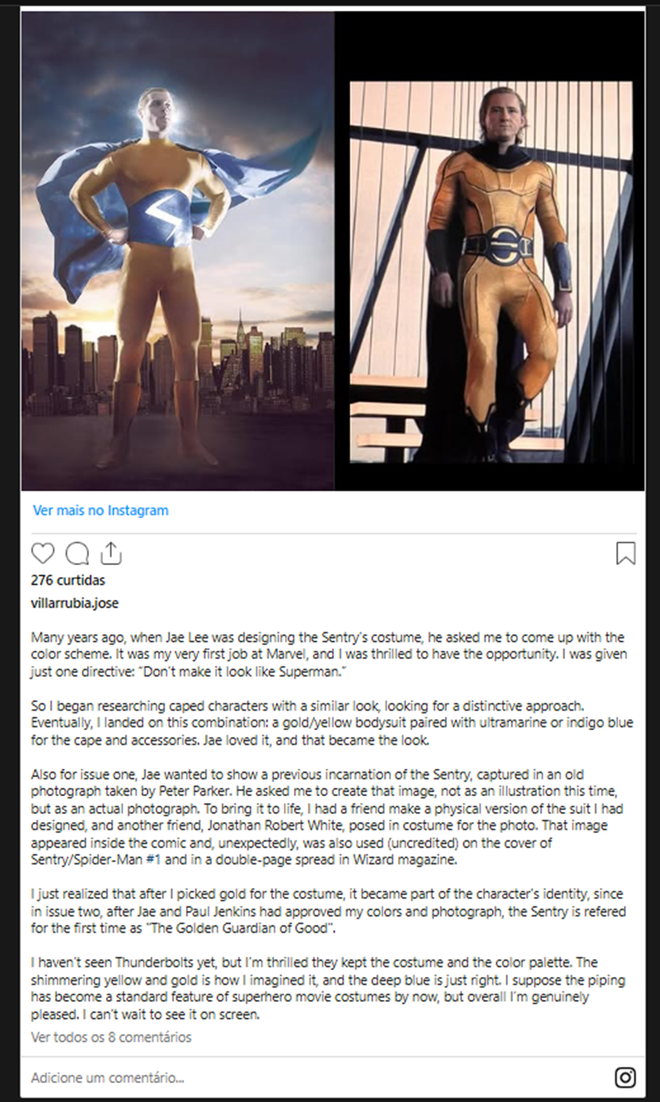Image resolution: width=660 pixels, height=1102 pixels.
Task: Follow the 'Ver mais no Instagram' link
Action: point(101,510)
